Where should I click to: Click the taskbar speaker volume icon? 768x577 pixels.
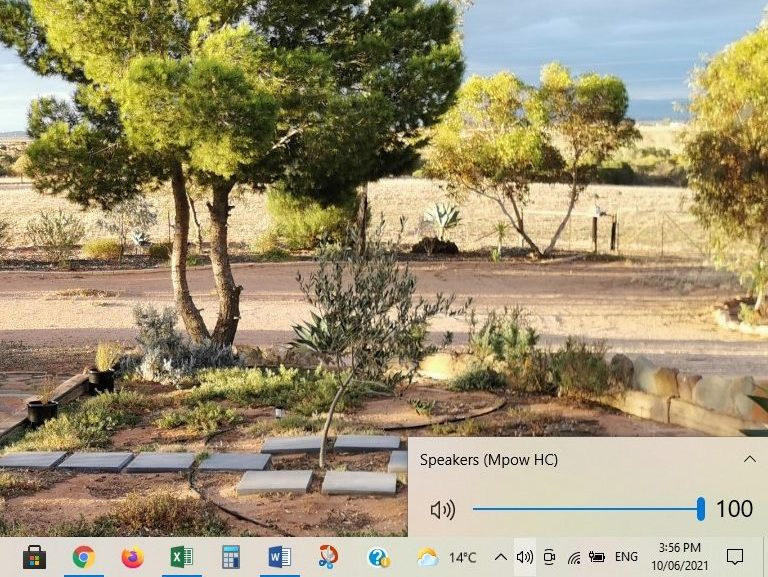click(x=525, y=557)
